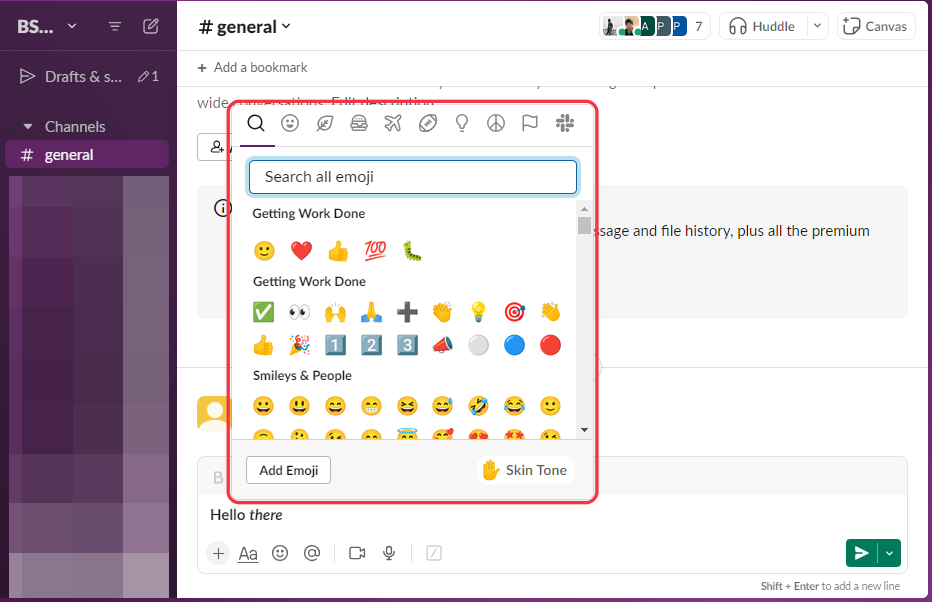
Task: Select the Travel & Places airplane emoji category
Action: (392, 123)
